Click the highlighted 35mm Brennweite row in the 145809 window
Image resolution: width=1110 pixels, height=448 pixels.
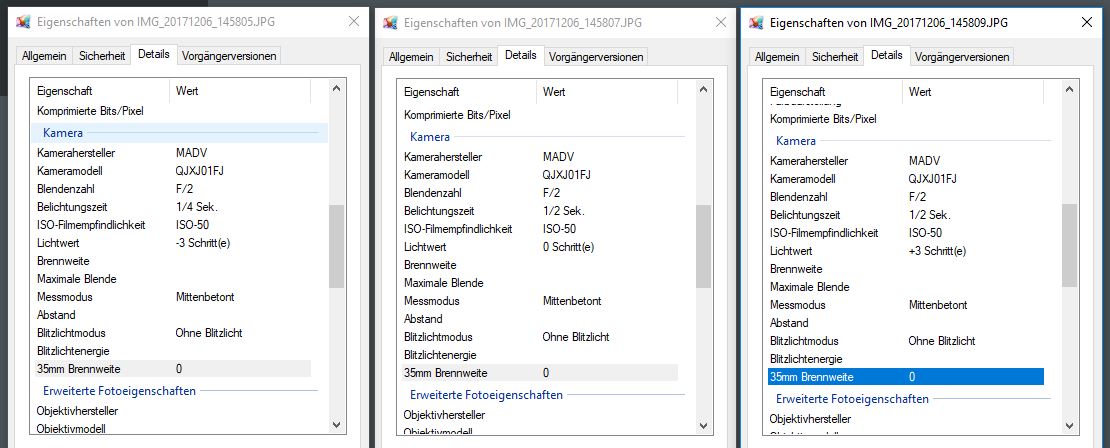click(905, 377)
